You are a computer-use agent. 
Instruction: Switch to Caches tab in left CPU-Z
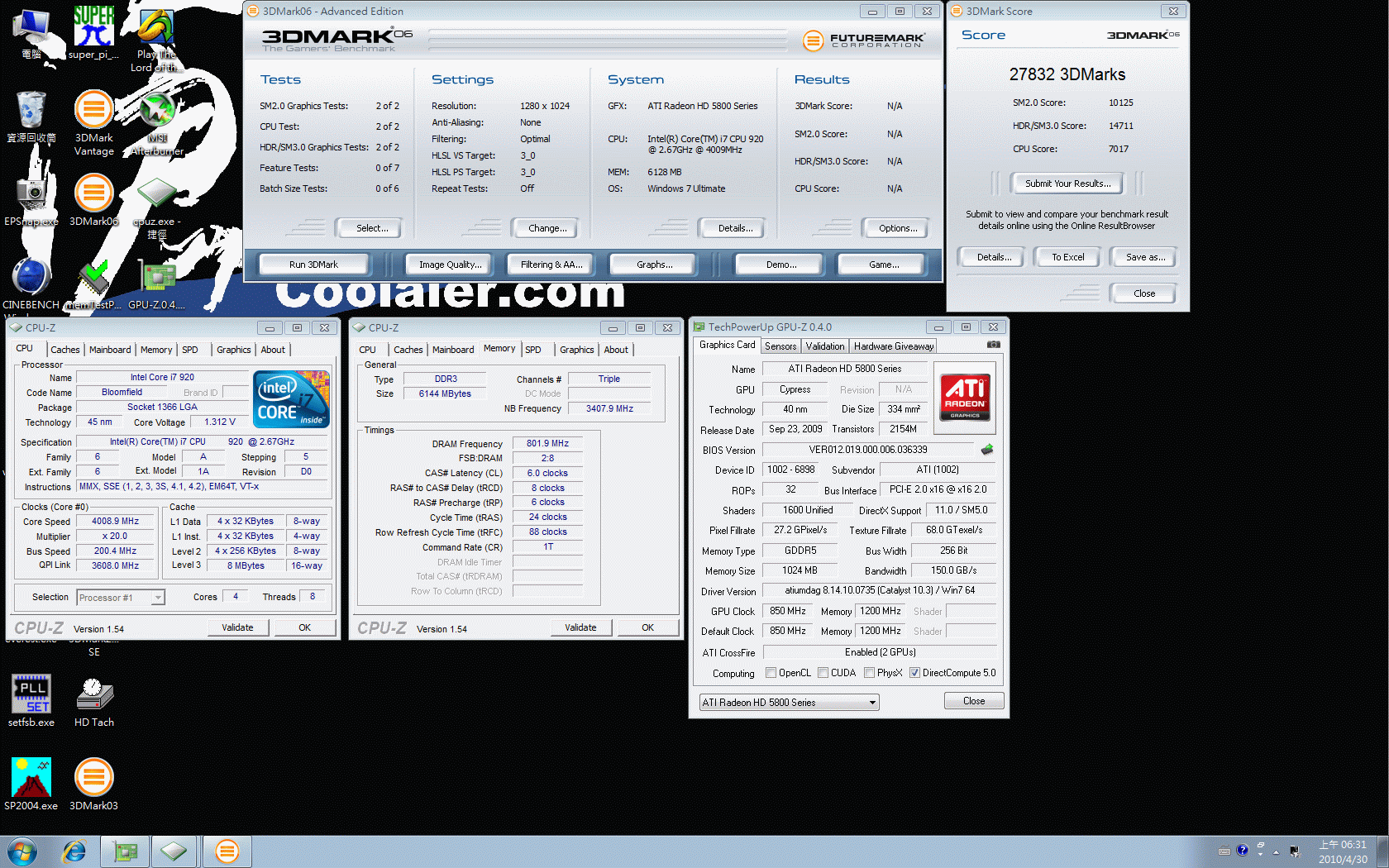point(65,350)
